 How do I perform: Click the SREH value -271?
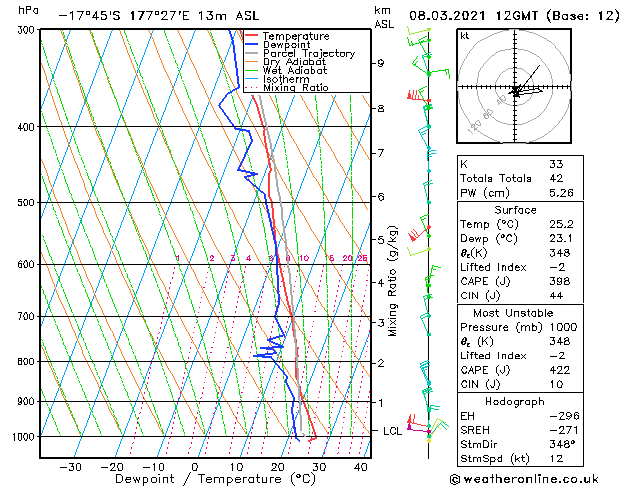(x=564, y=430)
